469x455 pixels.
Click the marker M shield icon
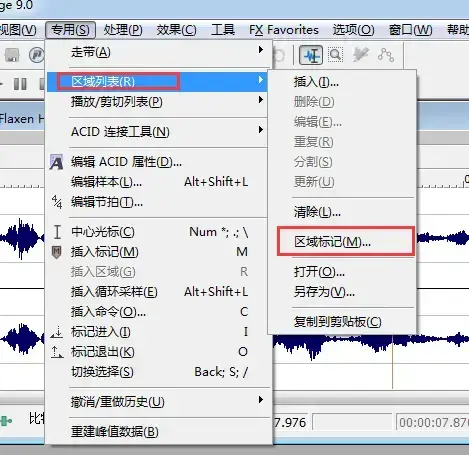(57, 252)
